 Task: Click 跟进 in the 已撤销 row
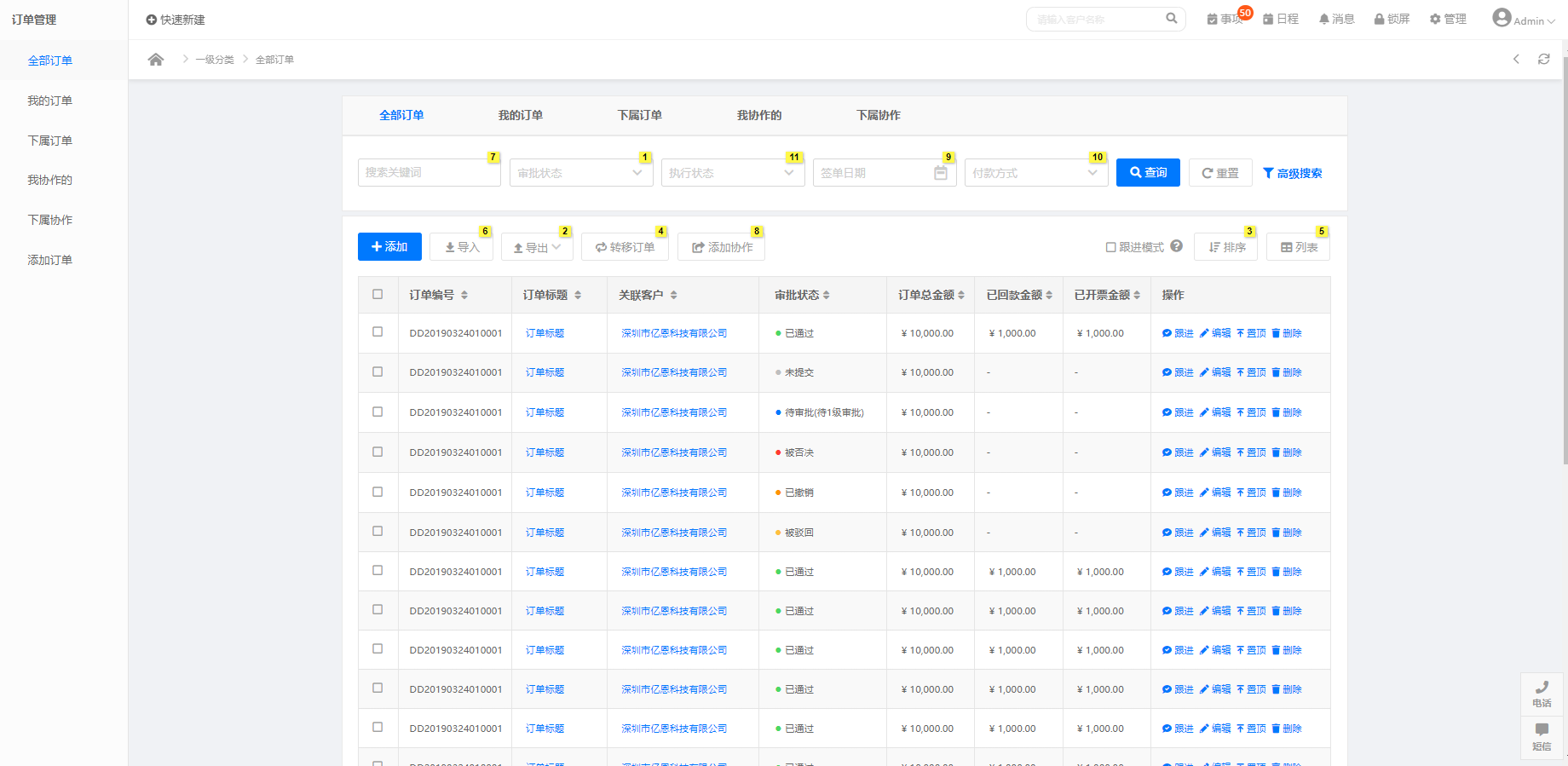(x=1178, y=492)
